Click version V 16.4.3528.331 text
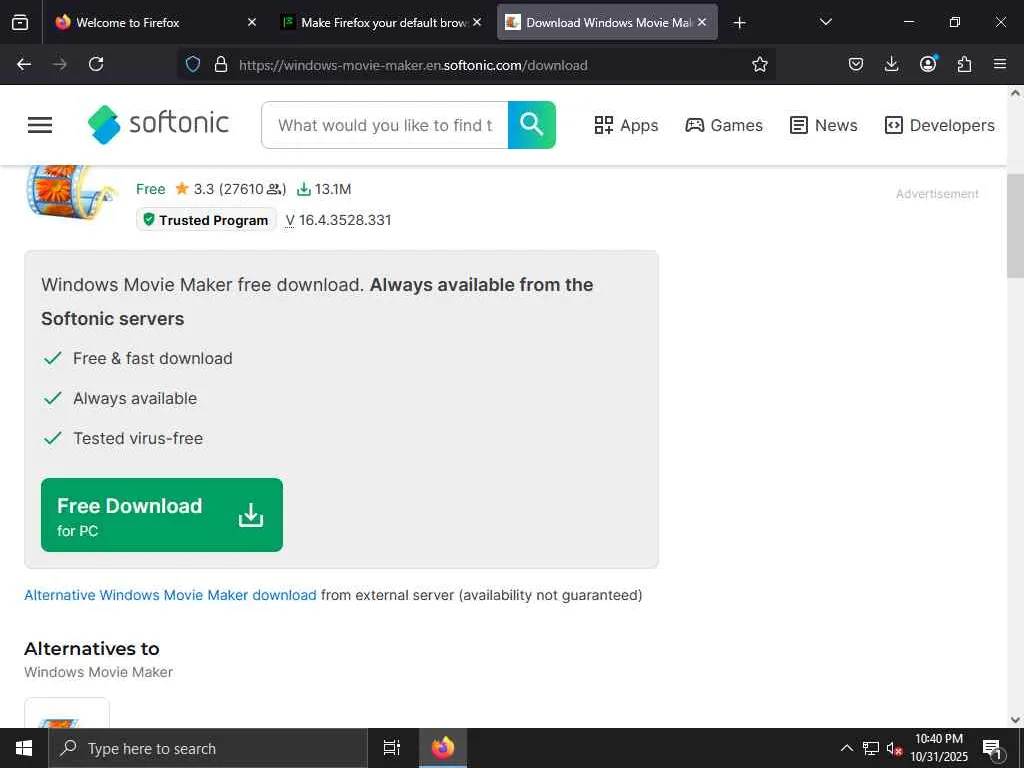The height and width of the screenshot is (768, 1024). (x=338, y=220)
